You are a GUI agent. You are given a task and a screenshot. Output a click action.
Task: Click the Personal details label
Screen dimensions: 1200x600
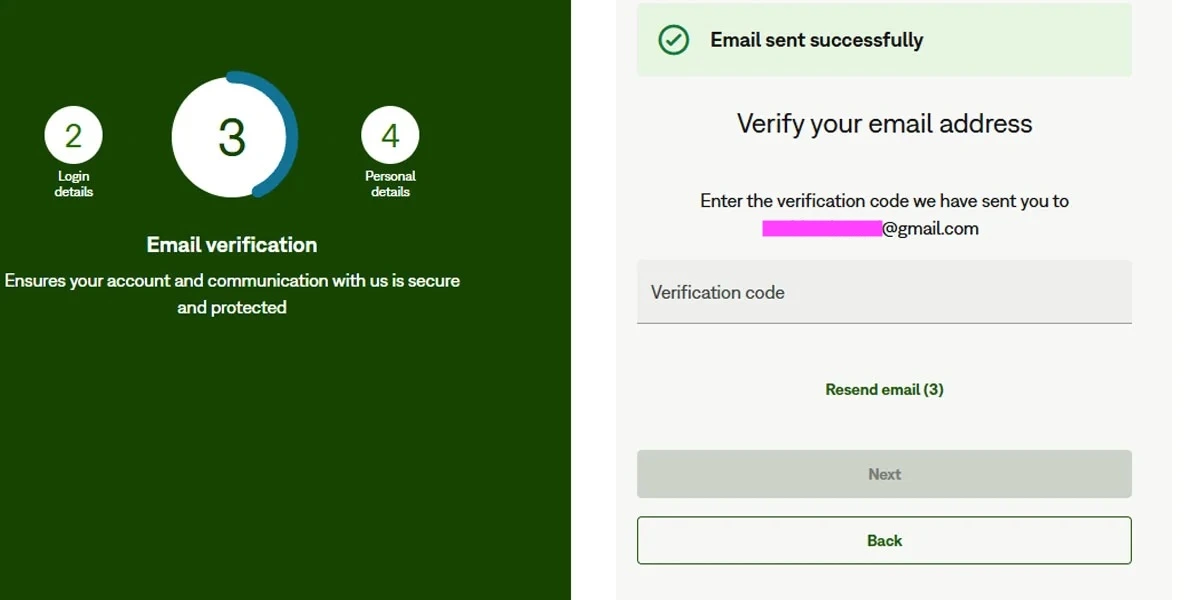pyautogui.click(x=390, y=183)
